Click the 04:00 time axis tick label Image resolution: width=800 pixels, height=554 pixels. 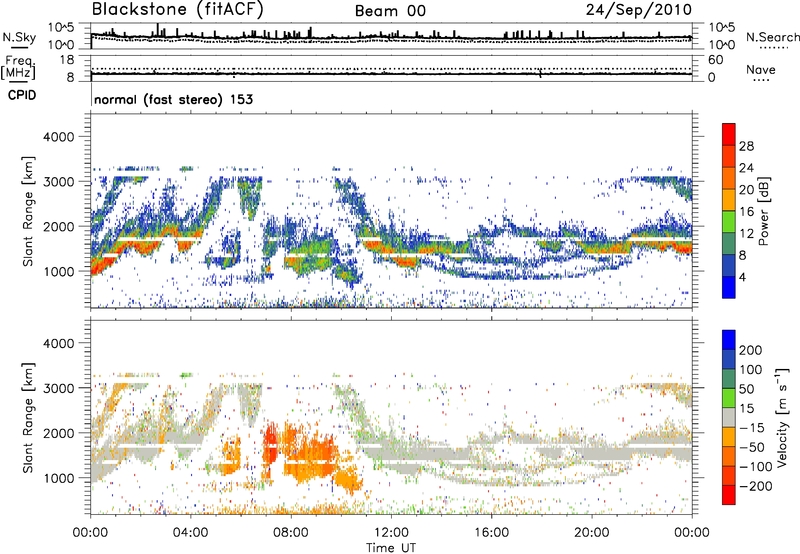191,533
